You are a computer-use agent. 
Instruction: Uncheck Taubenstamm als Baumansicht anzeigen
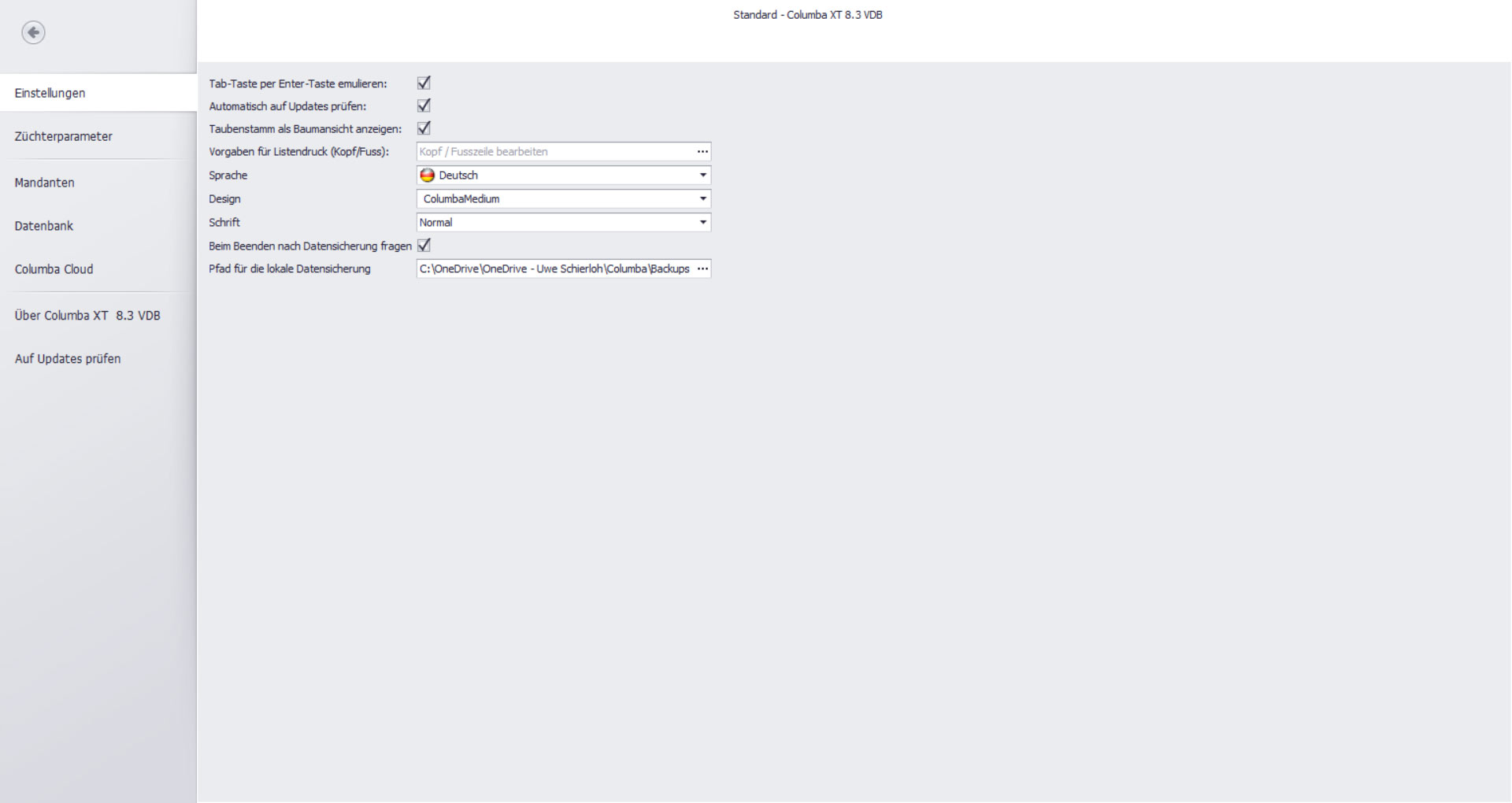pos(424,128)
